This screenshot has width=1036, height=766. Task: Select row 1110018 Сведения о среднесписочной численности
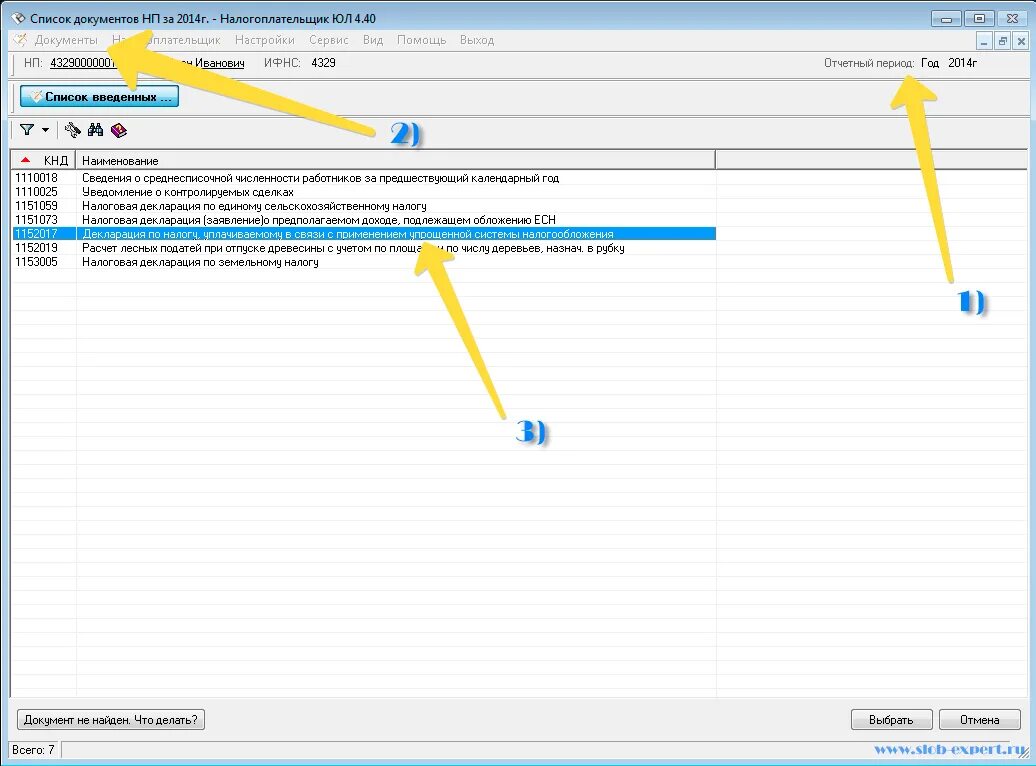pyautogui.click(x=363, y=178)
